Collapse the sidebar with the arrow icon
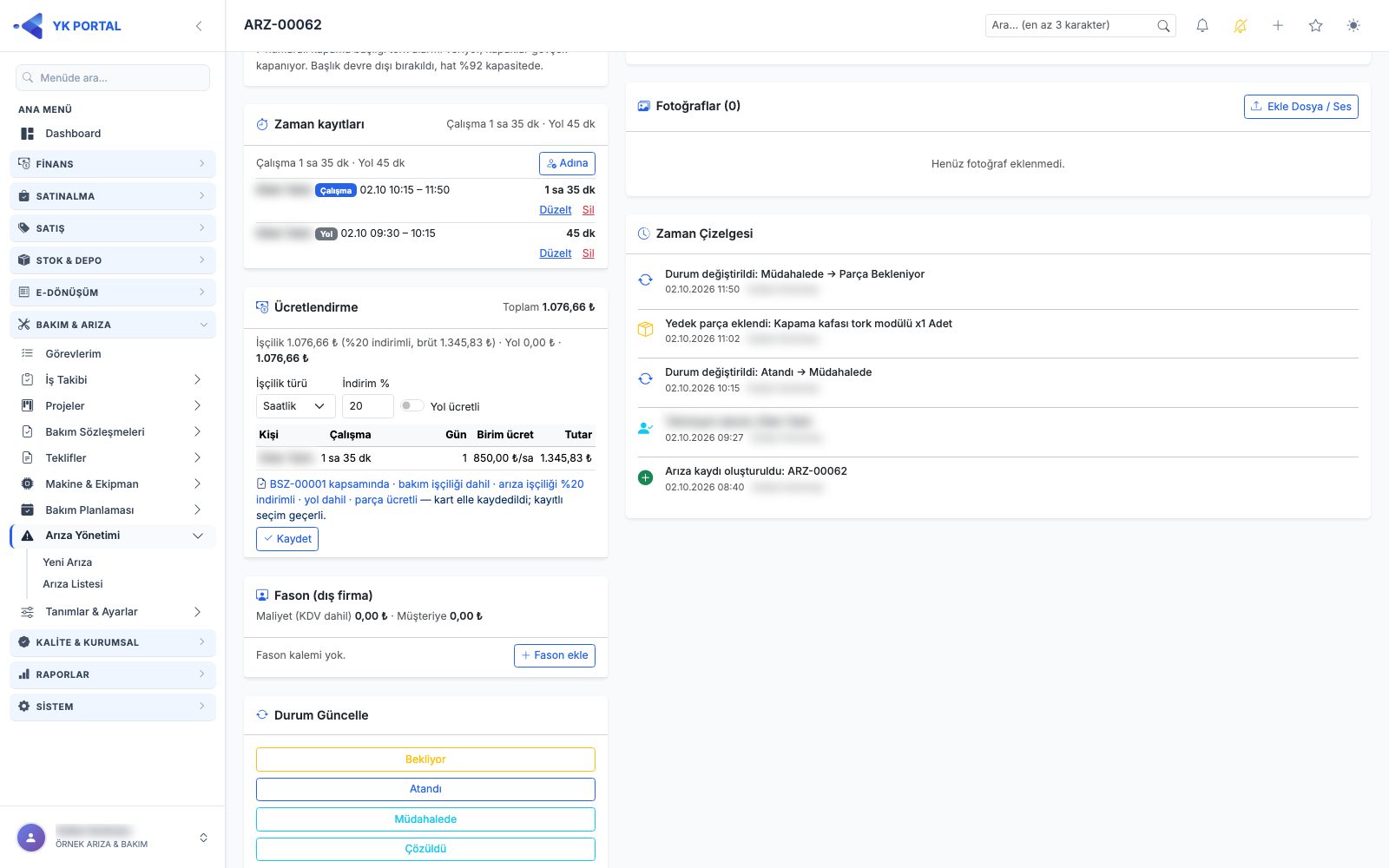Screen dimensions: 1389x868 [x=199, y=26]
